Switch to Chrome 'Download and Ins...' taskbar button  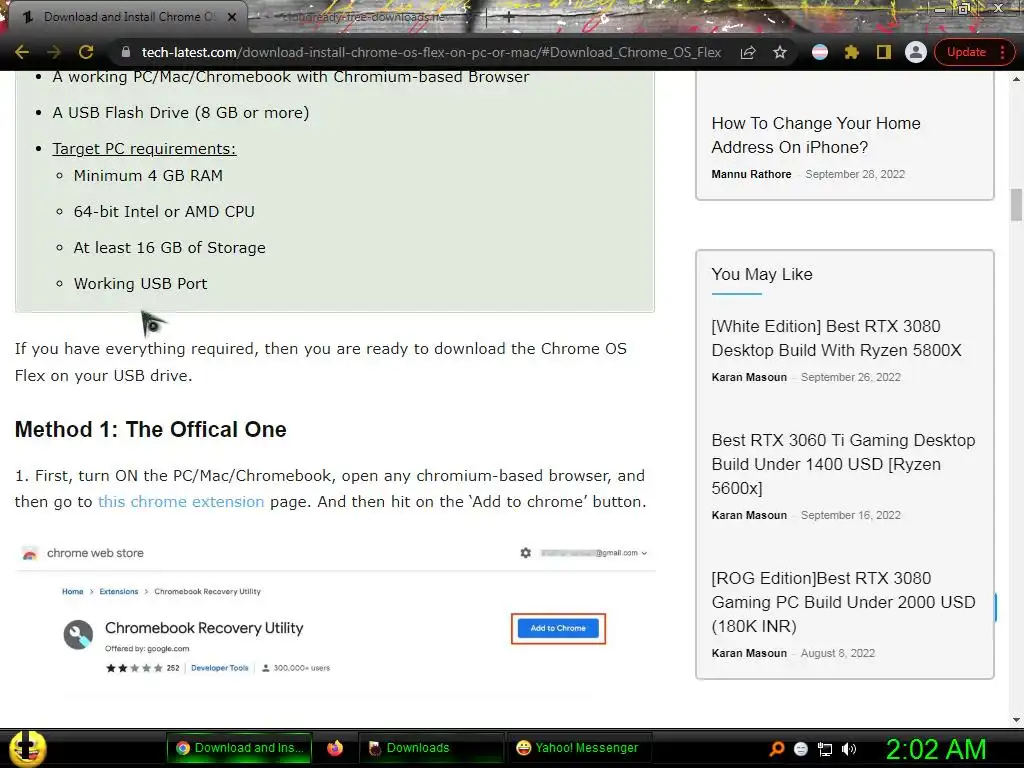coord(240,748)
